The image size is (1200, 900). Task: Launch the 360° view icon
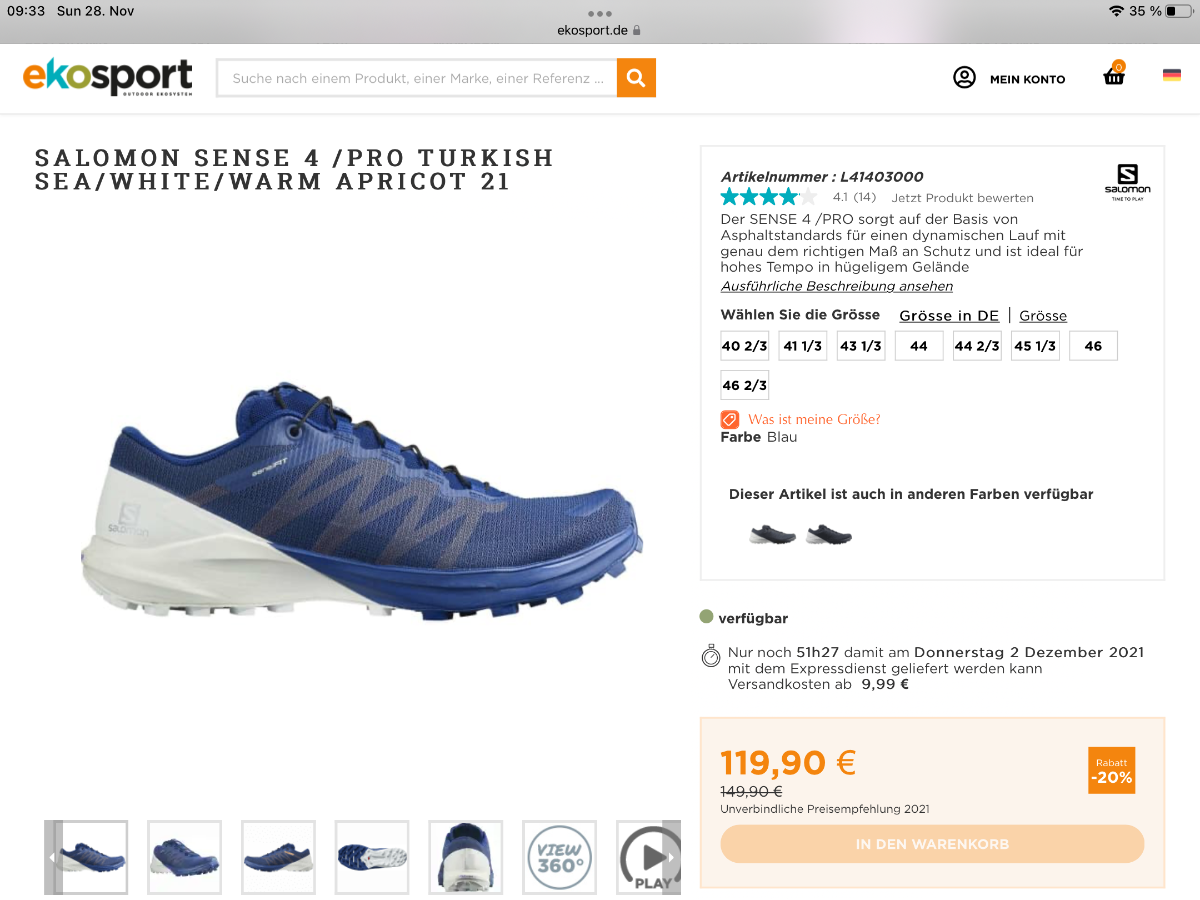click(560, 857)
